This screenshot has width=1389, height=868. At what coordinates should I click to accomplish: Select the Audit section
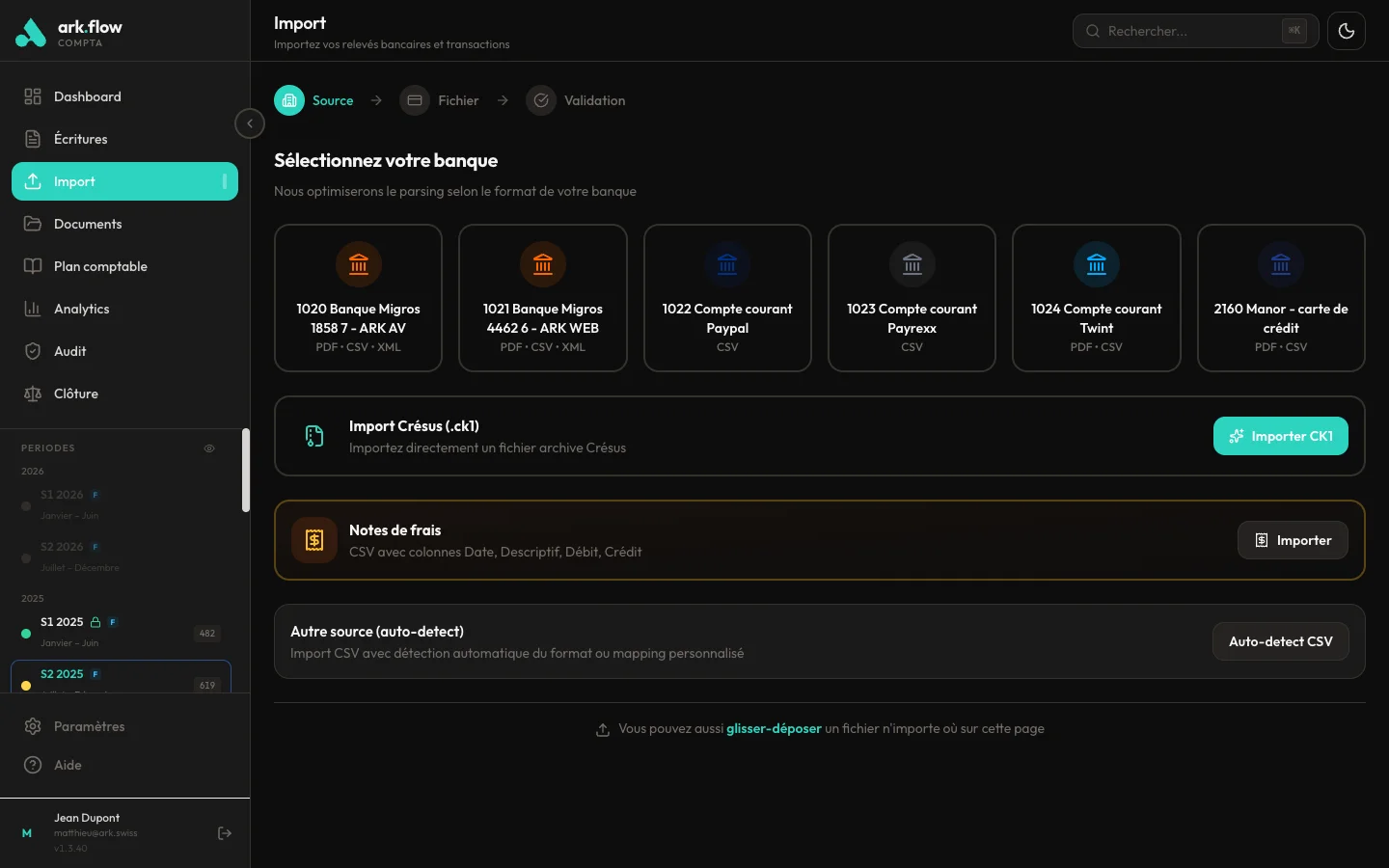(68, 351)
